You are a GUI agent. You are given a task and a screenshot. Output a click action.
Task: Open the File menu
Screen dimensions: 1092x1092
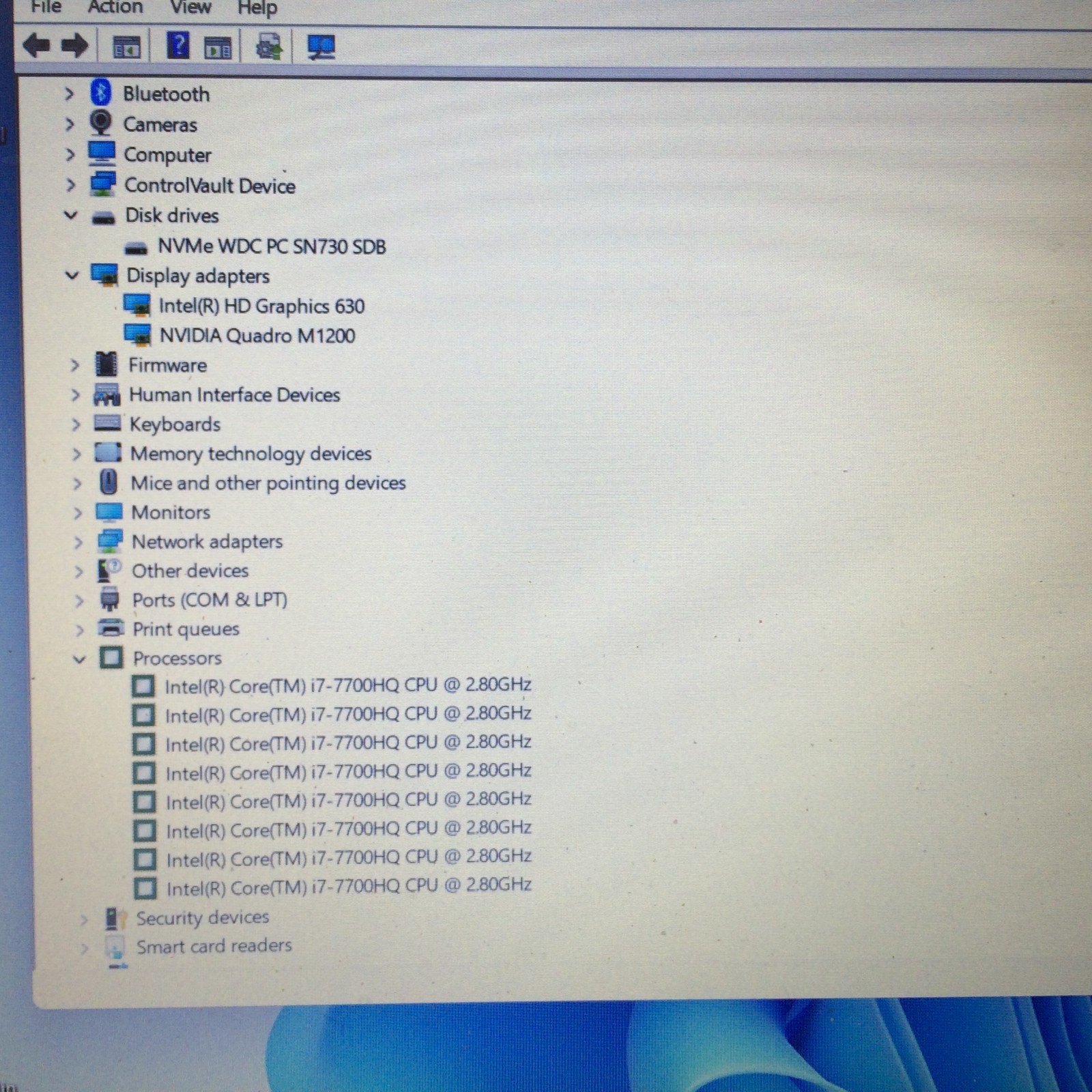[x=46, y=7]
